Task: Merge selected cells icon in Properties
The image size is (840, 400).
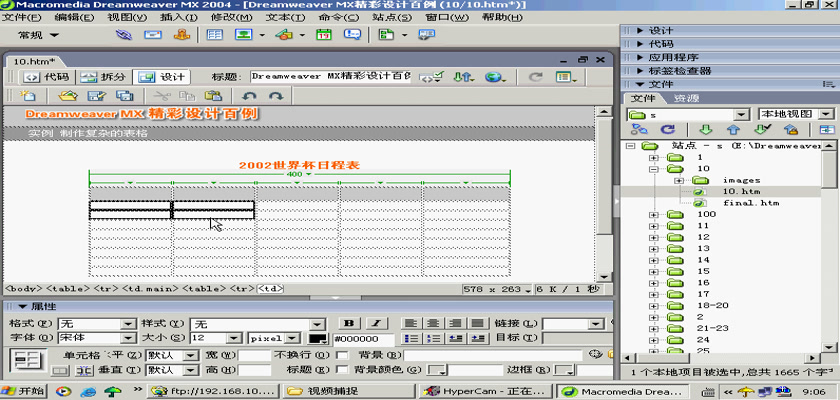Action: click(x=60, y=370)
